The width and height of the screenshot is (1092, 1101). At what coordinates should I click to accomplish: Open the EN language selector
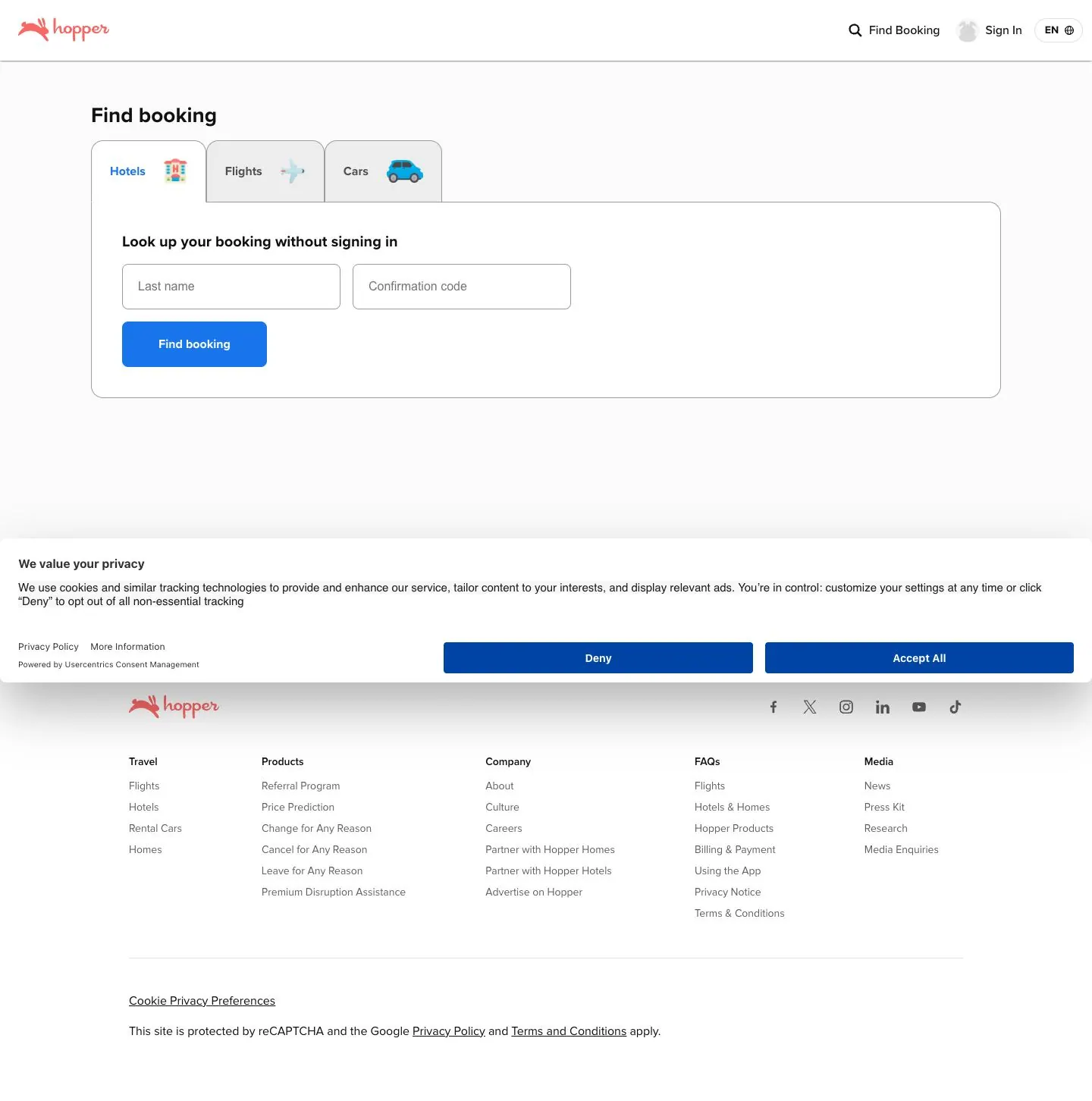click(x=1059, y=30)
